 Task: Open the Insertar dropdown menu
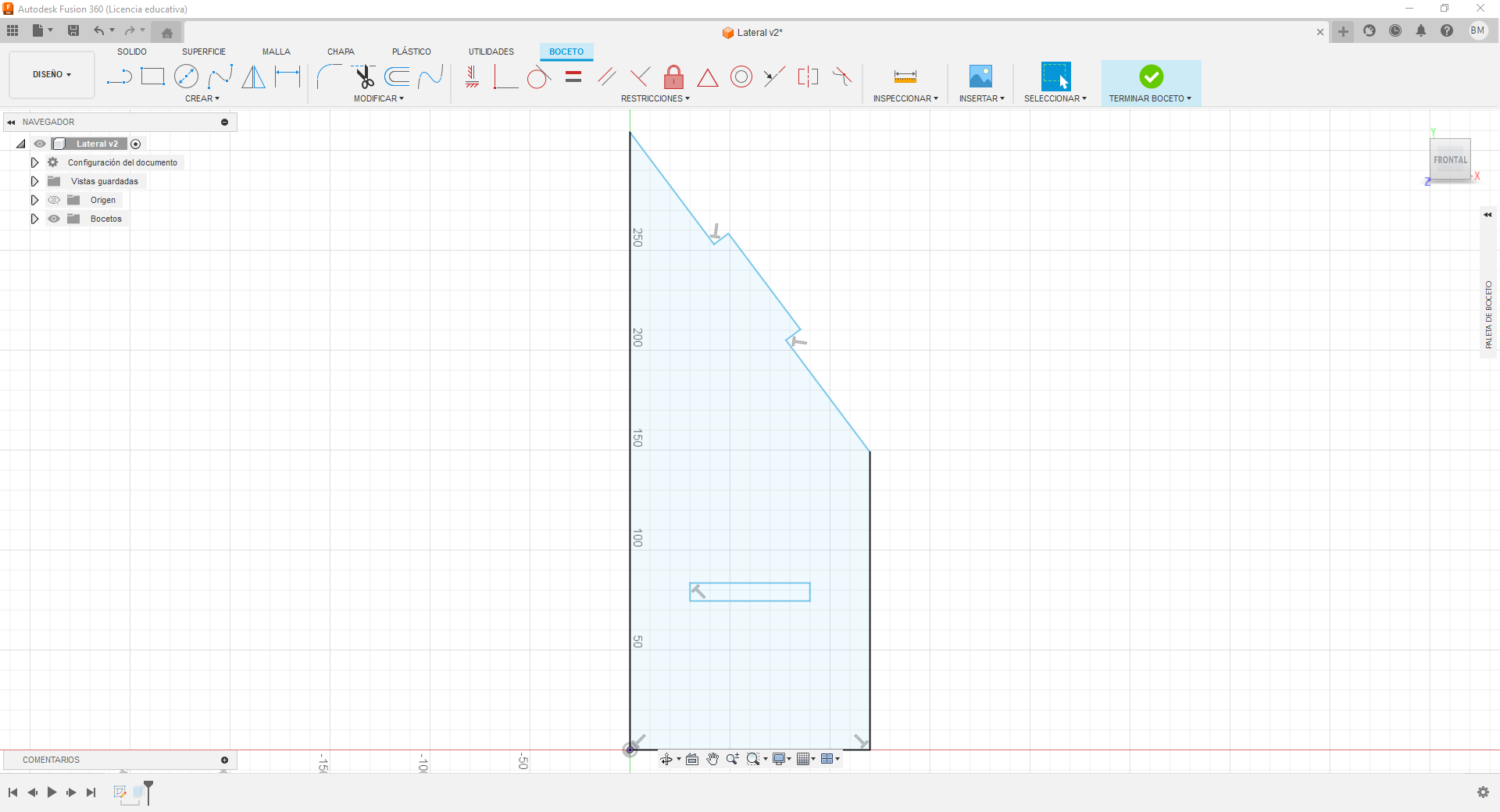(981, 98)
